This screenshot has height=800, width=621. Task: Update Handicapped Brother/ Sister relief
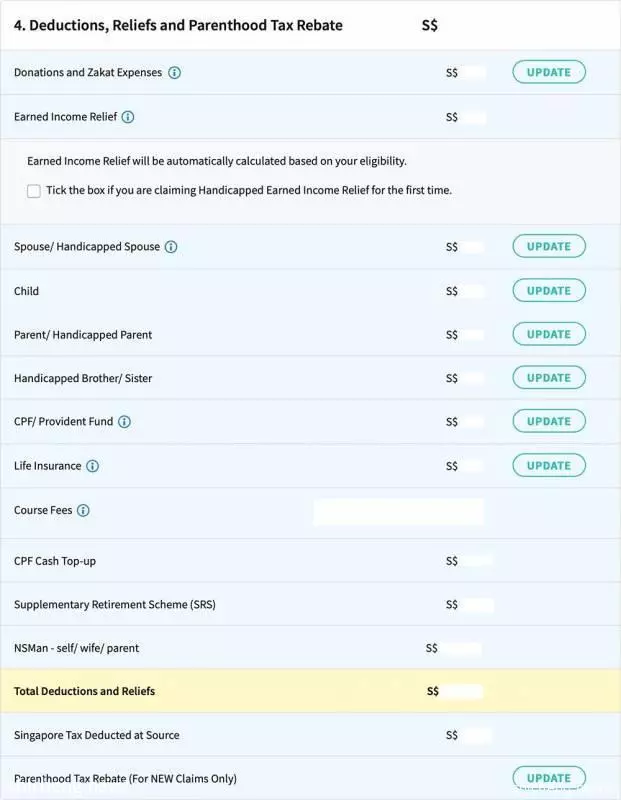pos(549,378)
